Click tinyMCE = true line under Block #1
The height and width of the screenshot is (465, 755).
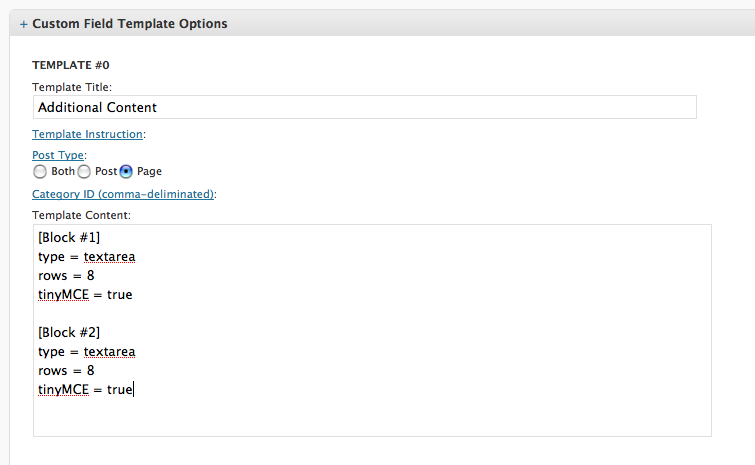tap(85, 295)
